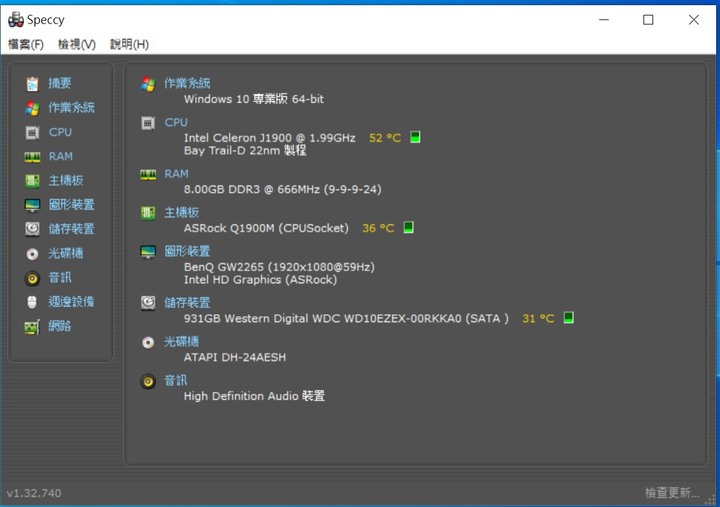Click 週邊設備 mouse icon in sidebar

[x=32, y=302]
